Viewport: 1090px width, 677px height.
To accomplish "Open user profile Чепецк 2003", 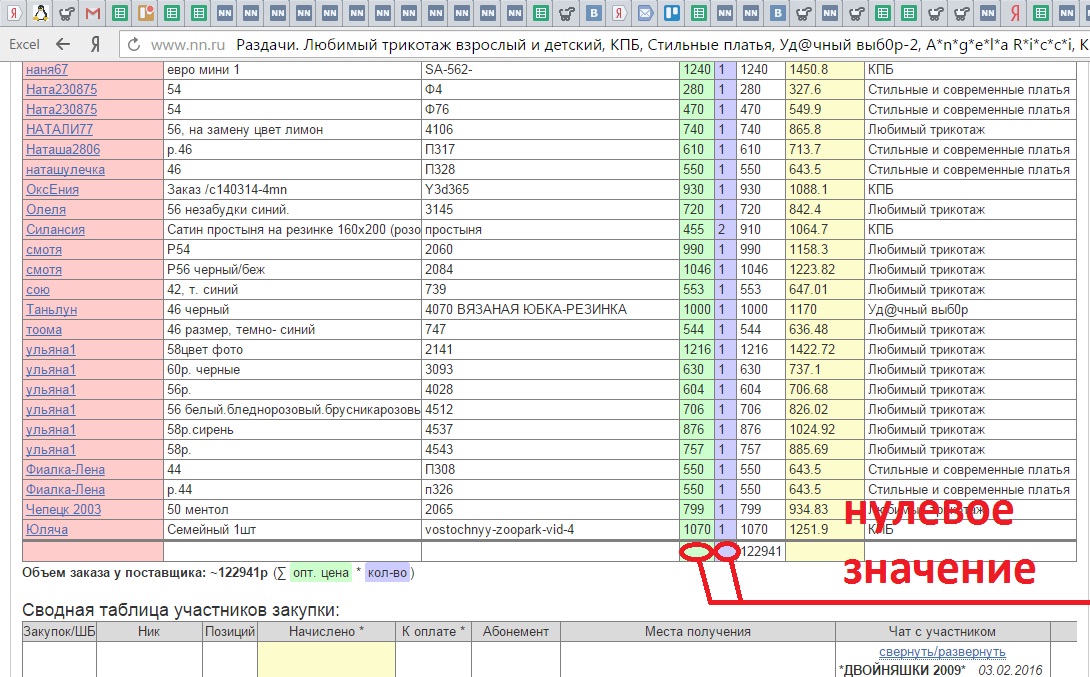I will pyautogui.click(x=63, y=510).
